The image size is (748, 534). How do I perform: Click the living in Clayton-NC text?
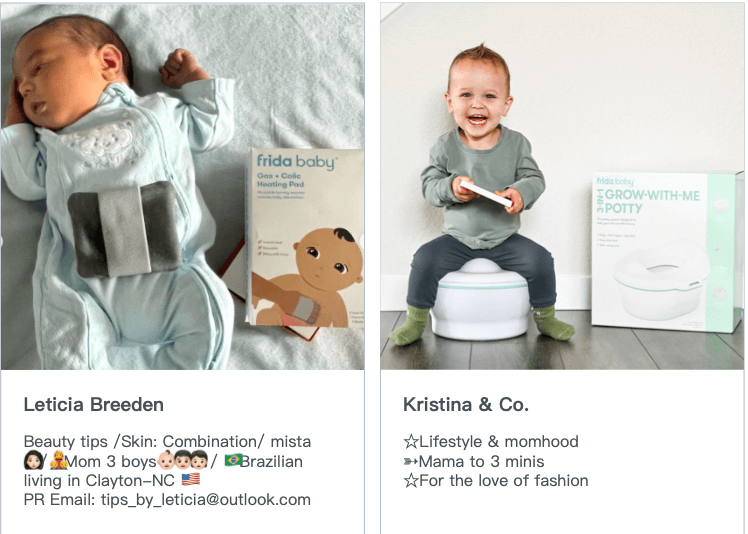(99, 480)
